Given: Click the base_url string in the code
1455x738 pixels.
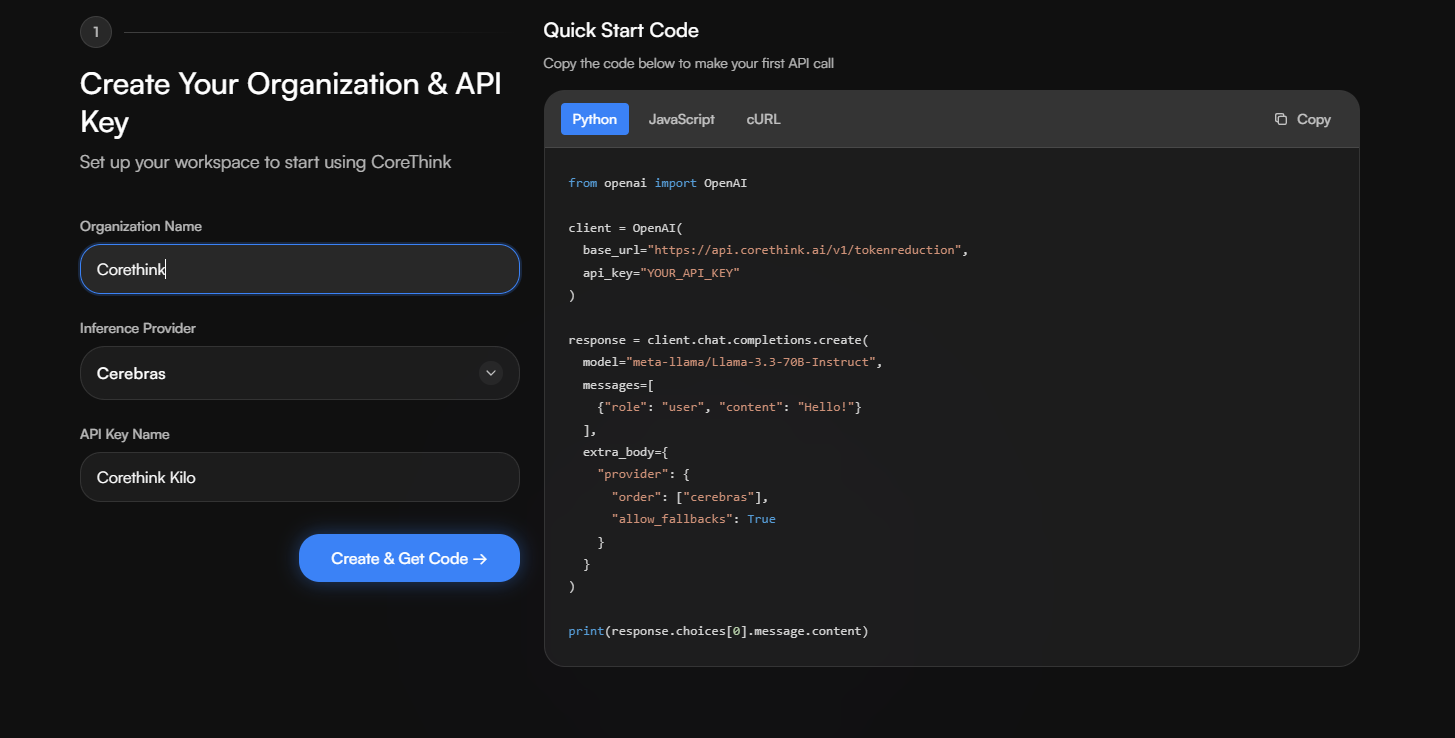Looking at the screenshot, I should click(x=804, y=250).
